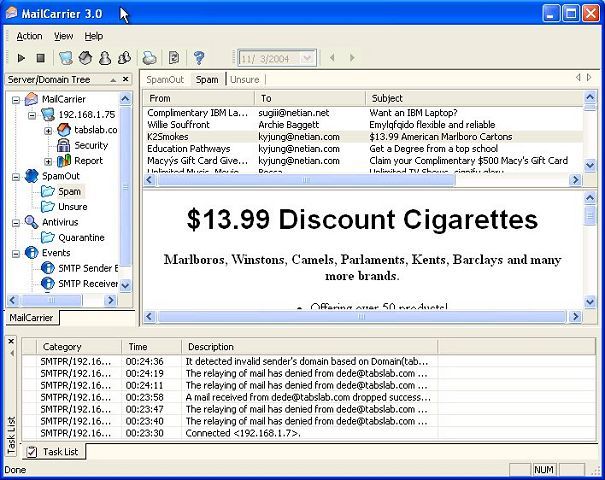Expand the tabslab.co domain node

click(48, 131)
